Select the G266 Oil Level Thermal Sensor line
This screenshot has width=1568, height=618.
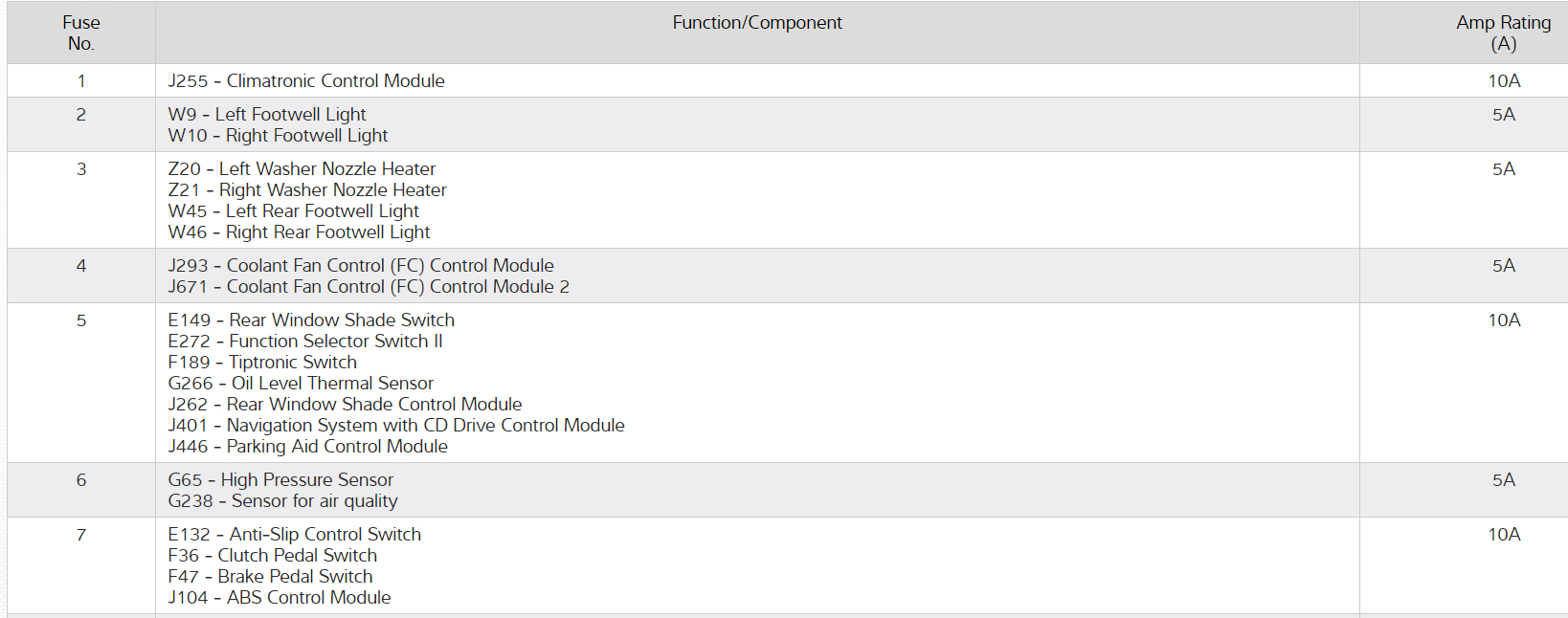click(301, 384)
